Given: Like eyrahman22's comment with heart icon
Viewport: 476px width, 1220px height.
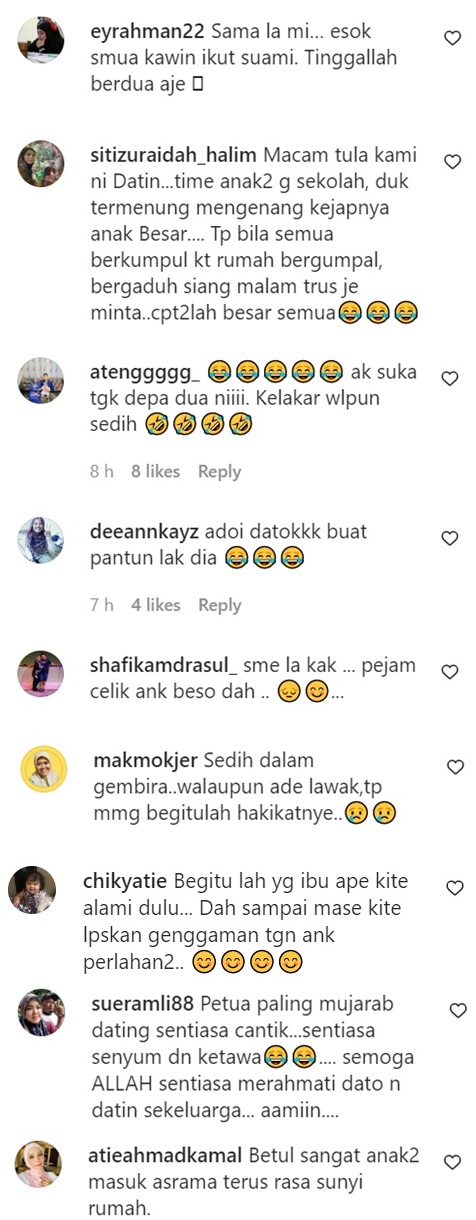Looking at the screenshot, I should 451,37.
